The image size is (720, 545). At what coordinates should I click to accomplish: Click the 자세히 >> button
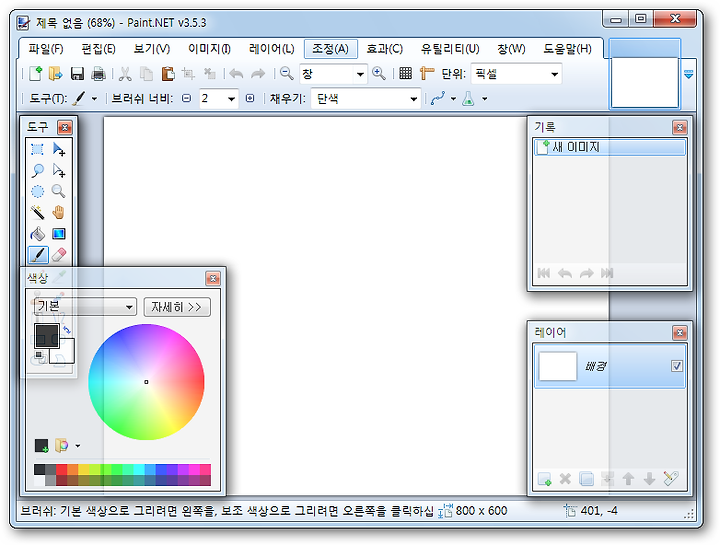177,307
